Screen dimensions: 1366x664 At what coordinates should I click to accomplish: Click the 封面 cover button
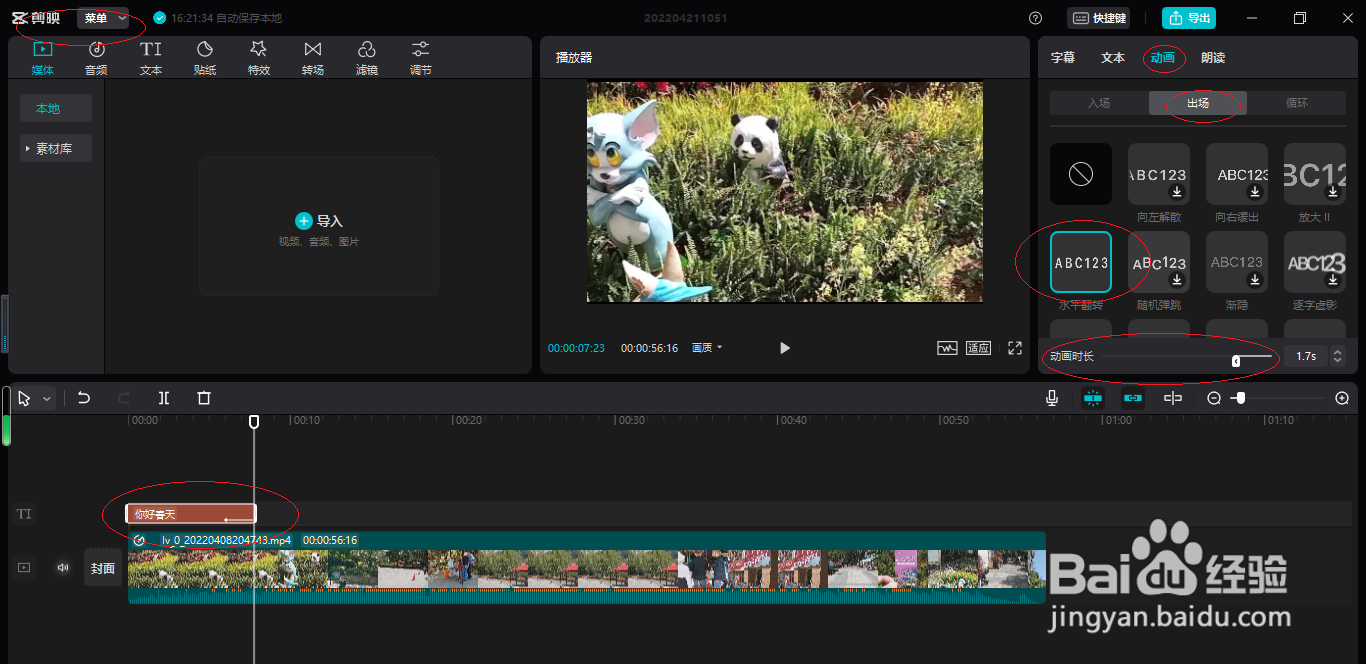(103, 568)
